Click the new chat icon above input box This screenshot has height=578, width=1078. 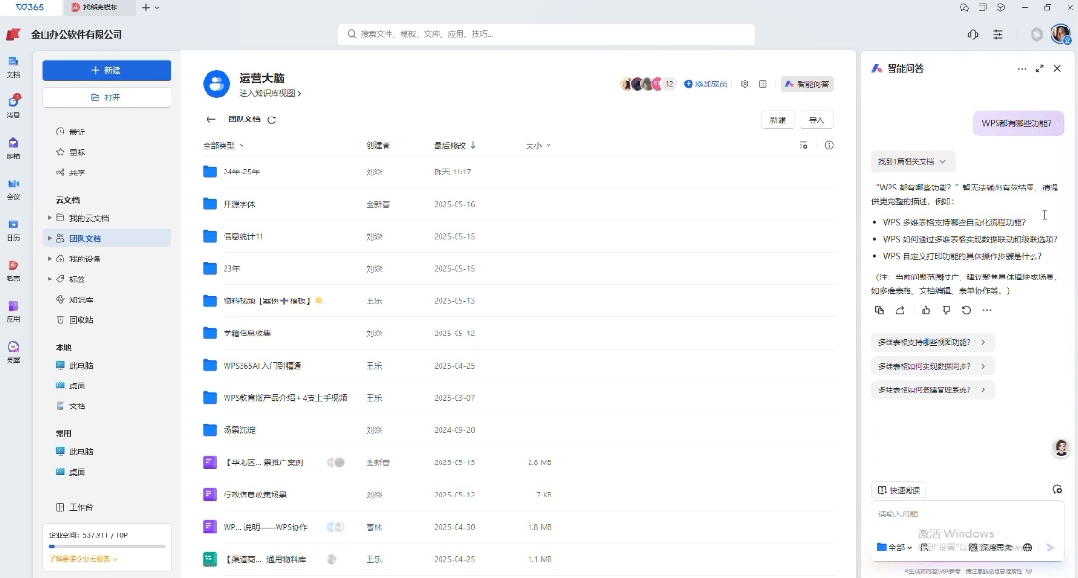[x=1057, y=489]
